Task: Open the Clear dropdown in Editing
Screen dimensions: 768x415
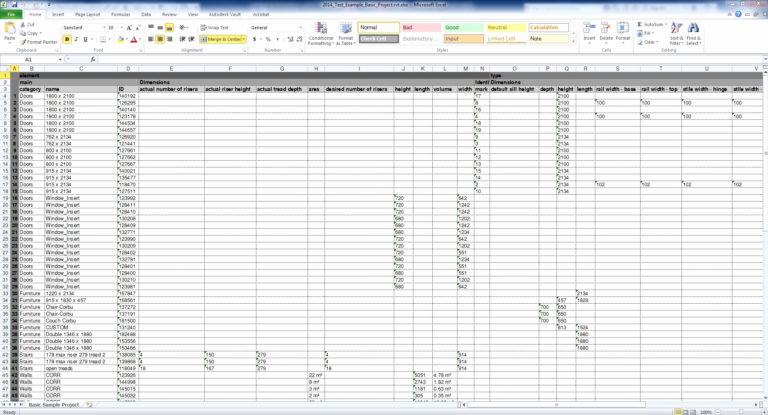Action: pos(647,42)
